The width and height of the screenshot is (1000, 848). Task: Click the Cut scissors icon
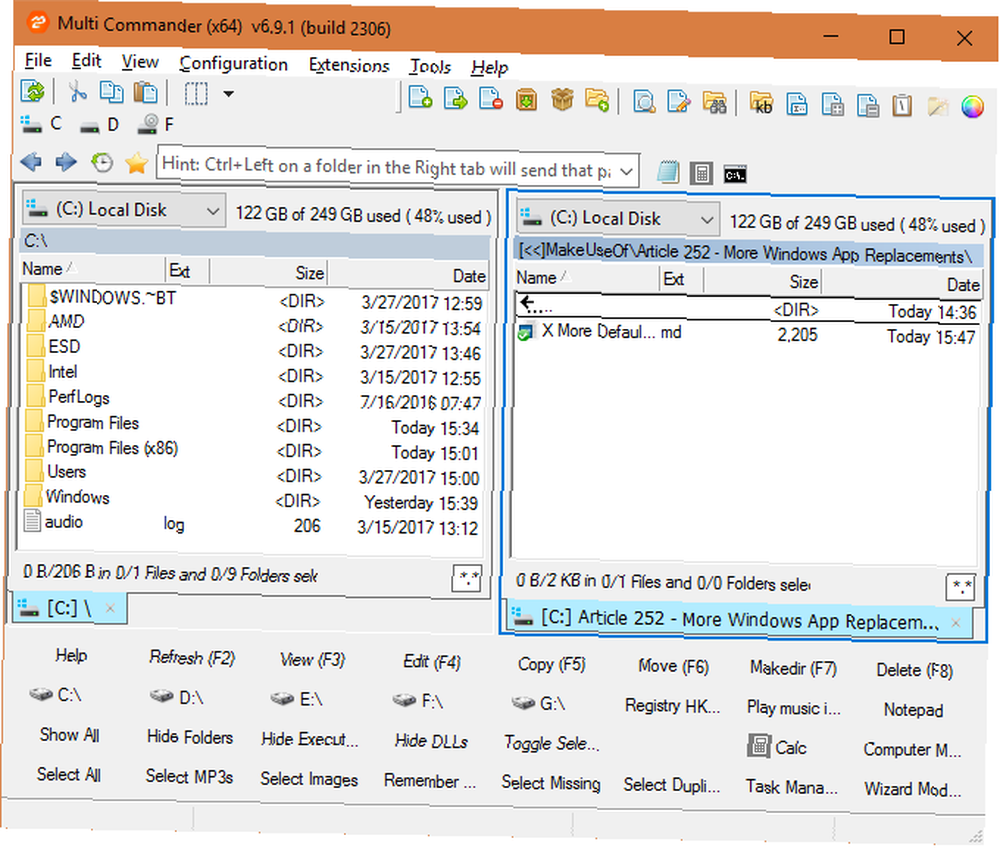(x=77, y=92)
